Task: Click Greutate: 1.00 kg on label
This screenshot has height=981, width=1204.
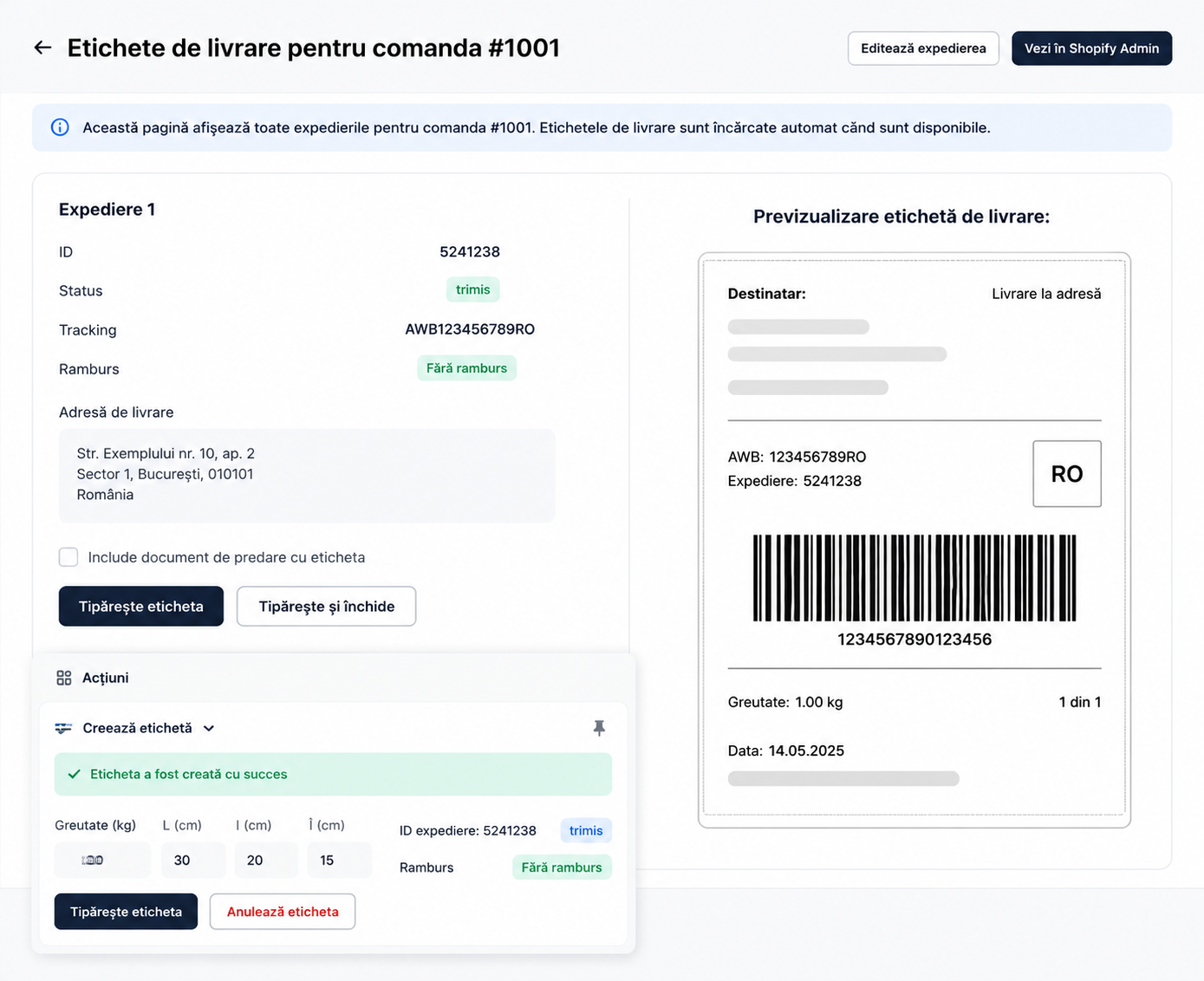Action: [x=785, y=702]
